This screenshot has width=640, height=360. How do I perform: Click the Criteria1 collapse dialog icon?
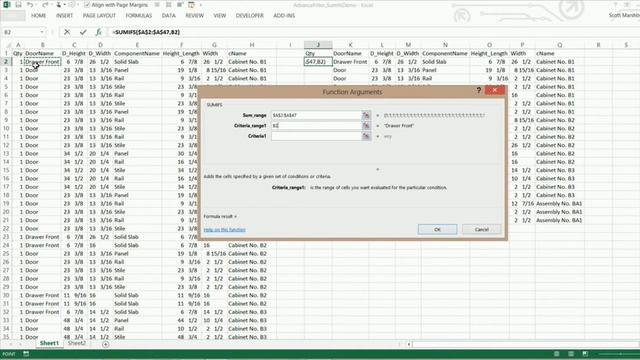(x=366, y=136)
